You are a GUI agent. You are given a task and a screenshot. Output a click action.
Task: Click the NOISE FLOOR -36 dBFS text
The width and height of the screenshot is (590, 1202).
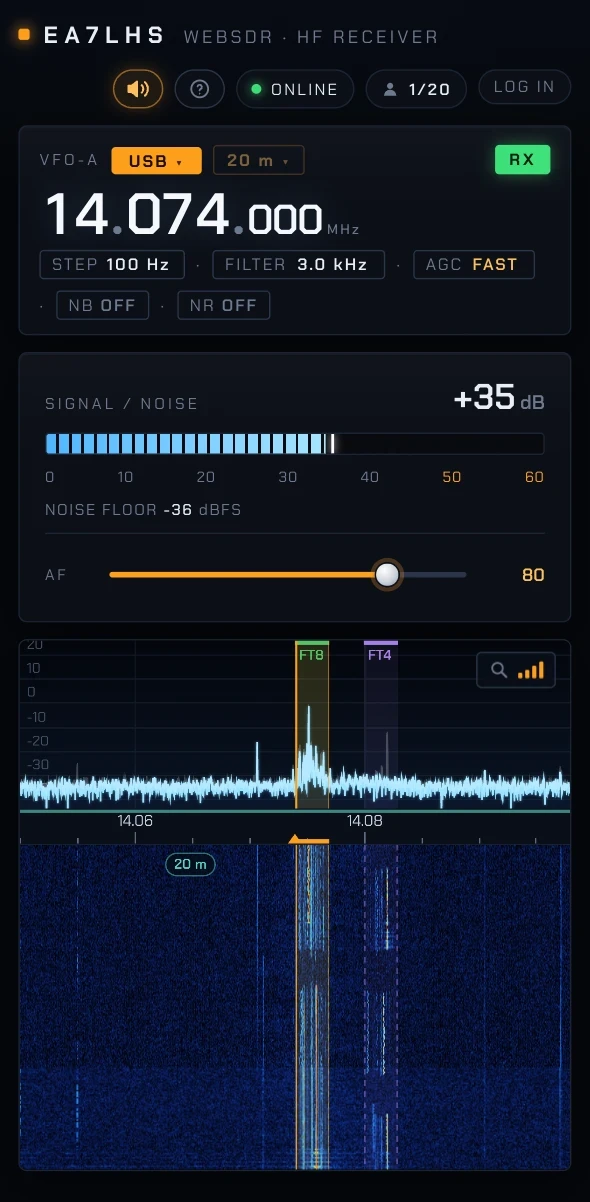click(x=143, y=510)
